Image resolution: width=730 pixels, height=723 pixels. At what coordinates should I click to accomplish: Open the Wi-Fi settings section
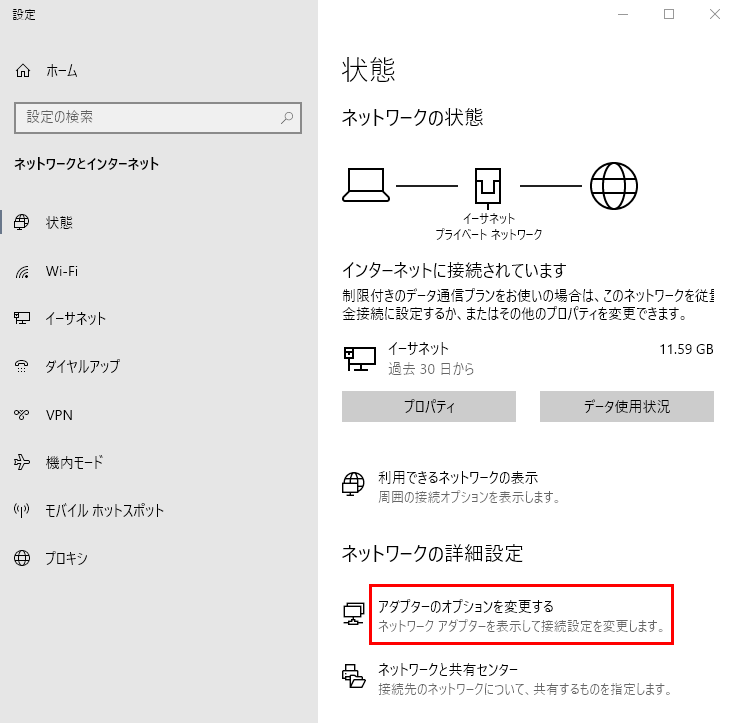coord(61,271)
